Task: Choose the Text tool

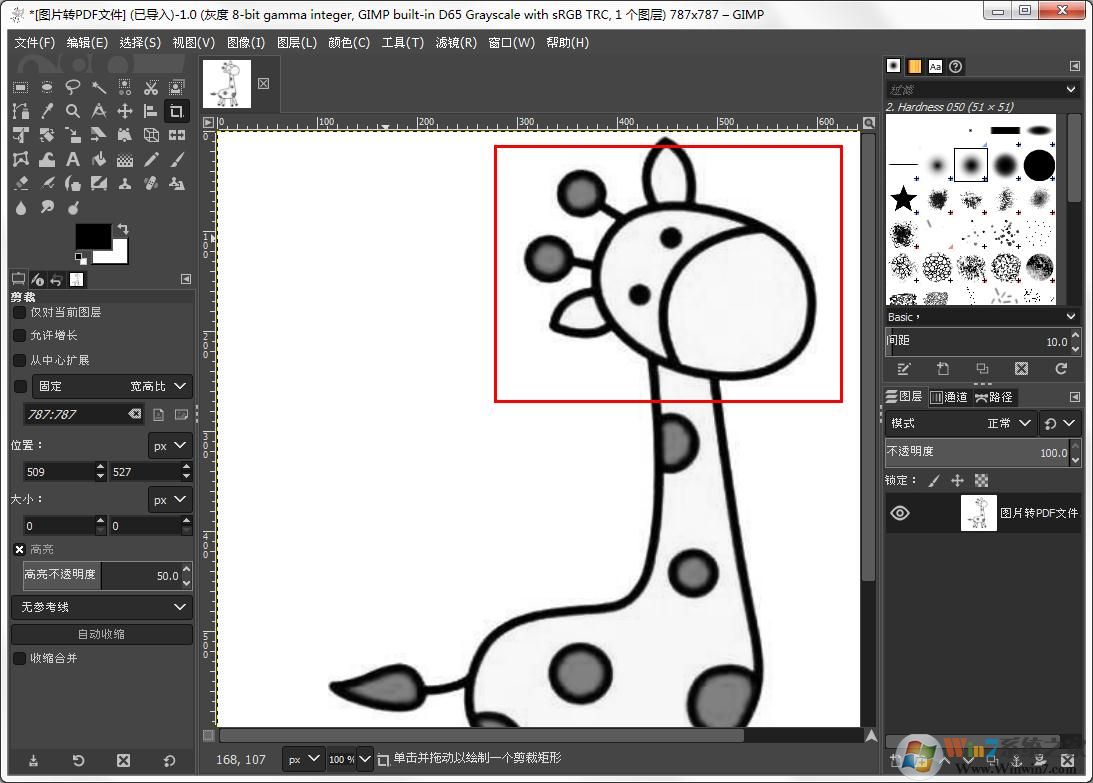Action: [73, 159]
